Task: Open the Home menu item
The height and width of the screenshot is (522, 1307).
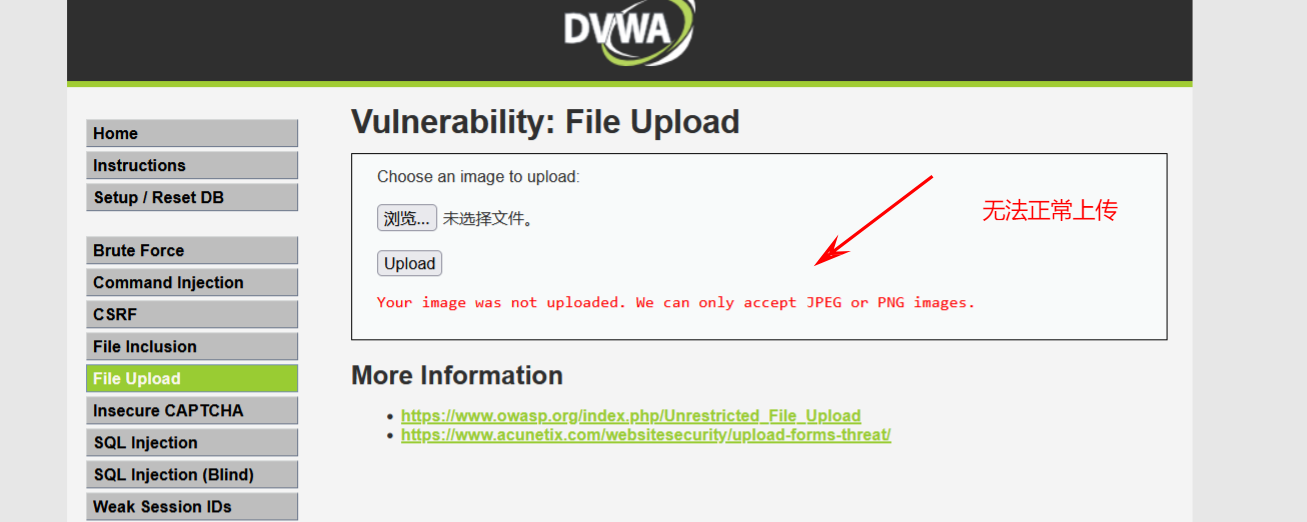Action: 192,134
